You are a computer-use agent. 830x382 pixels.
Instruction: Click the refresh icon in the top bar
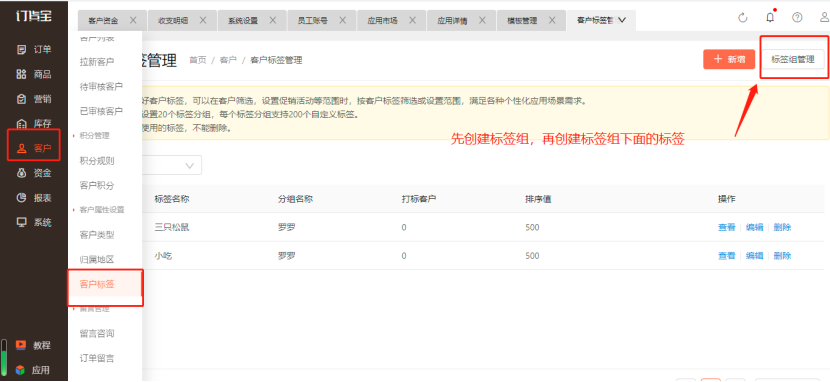click(743, 17)
